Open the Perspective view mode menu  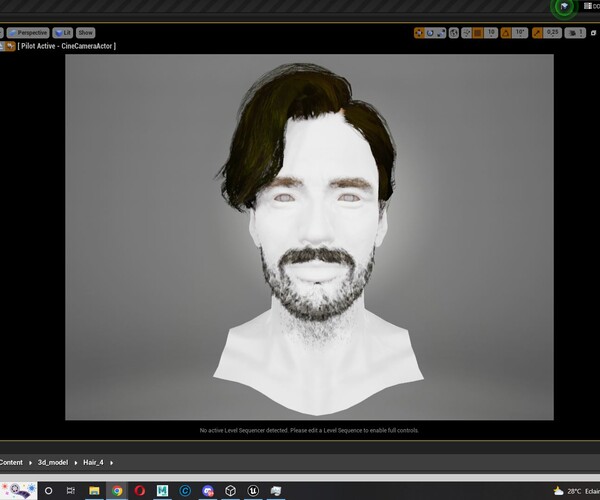[x=28, y=33]
